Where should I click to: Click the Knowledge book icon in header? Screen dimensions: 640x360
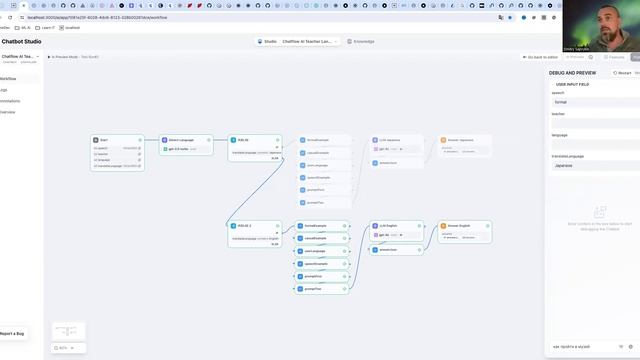pos(349,42)
